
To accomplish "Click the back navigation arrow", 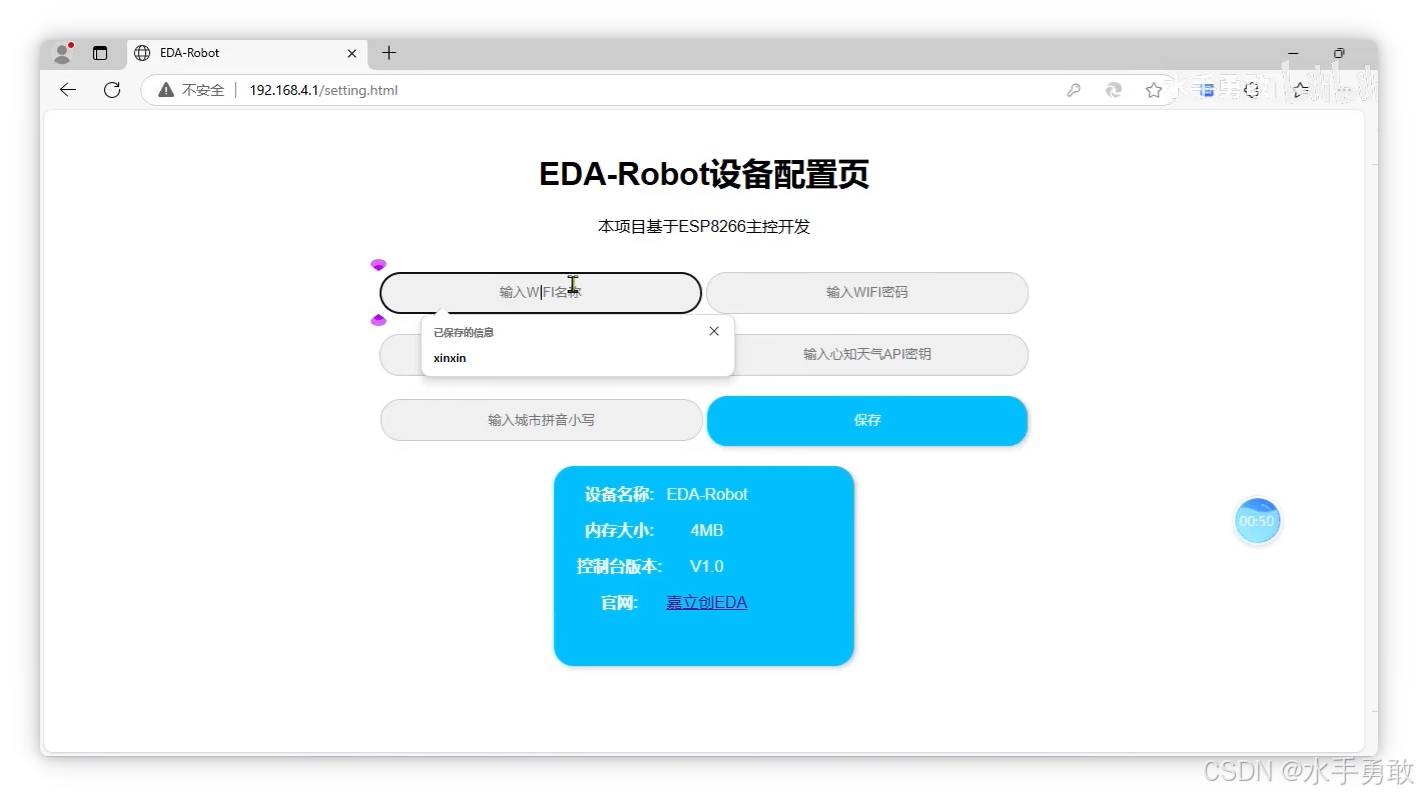I will (66, 89).
